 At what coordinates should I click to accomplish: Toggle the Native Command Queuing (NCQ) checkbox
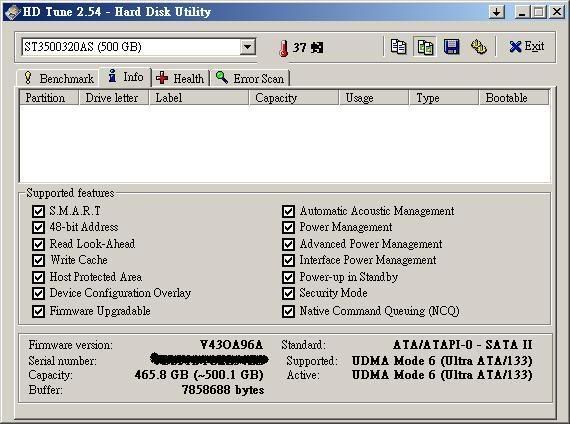coord(288,312)
